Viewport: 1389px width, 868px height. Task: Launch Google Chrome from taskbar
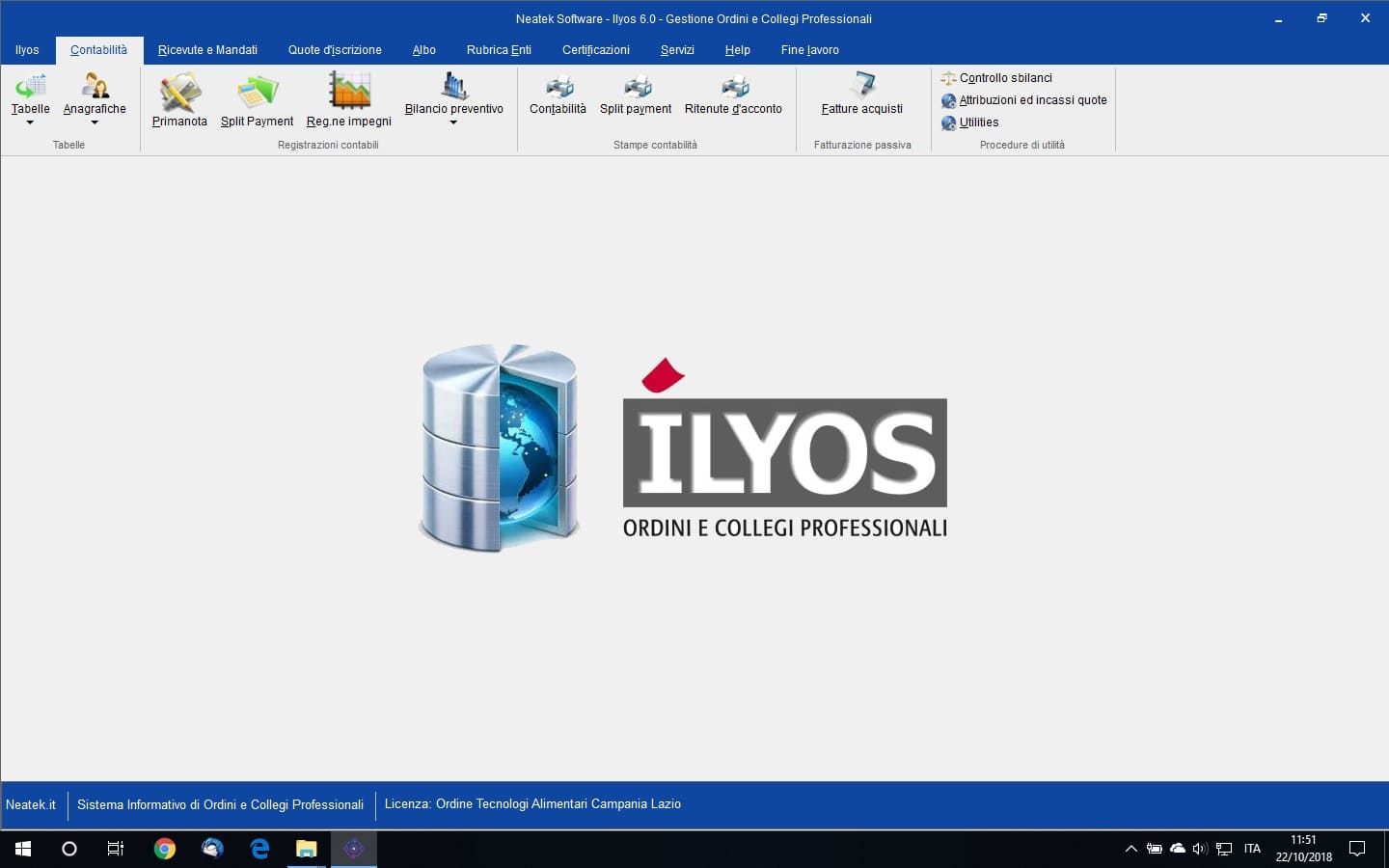(x=165, y=849)
